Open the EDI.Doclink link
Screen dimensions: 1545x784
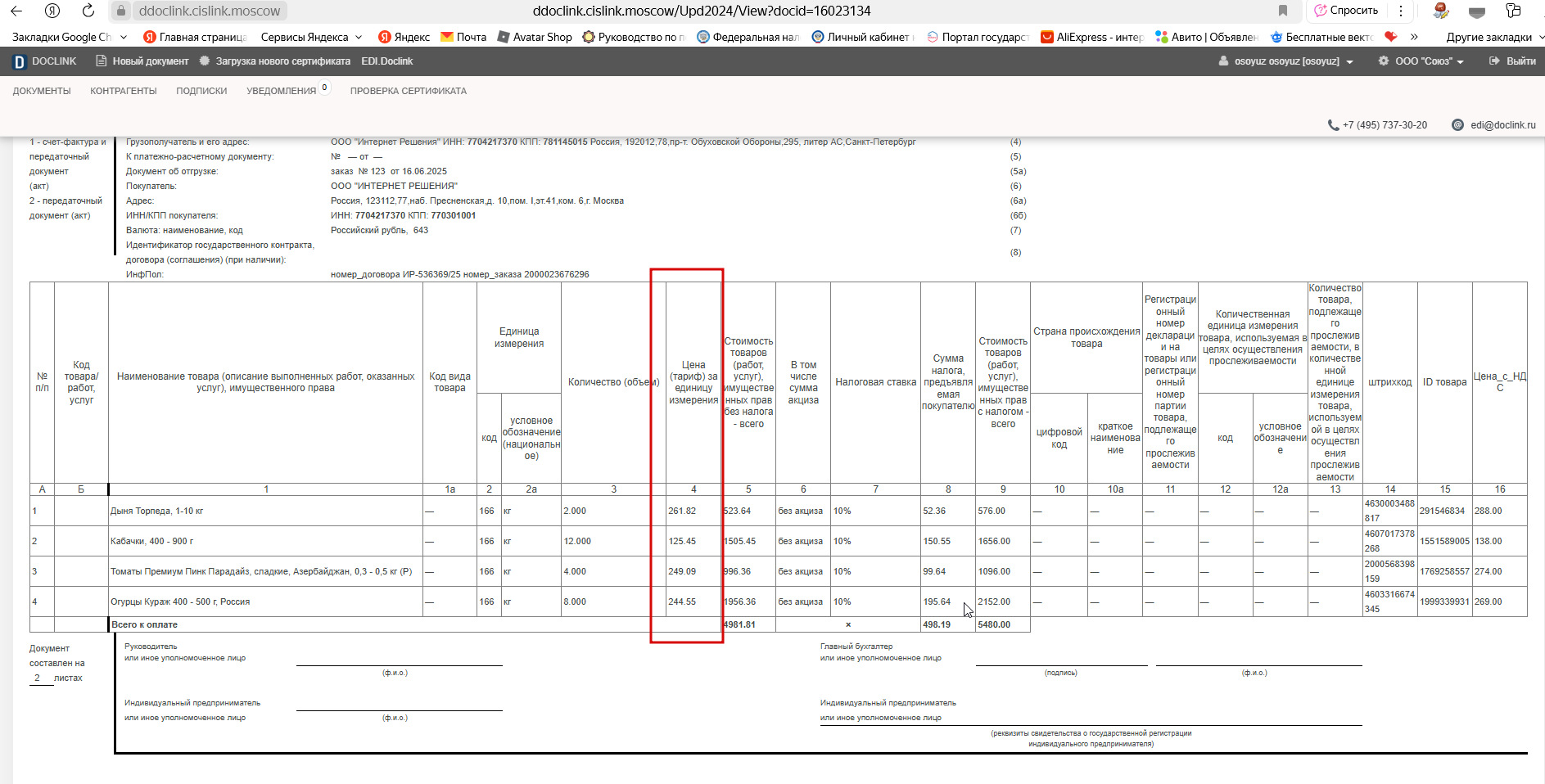point(387,61)
